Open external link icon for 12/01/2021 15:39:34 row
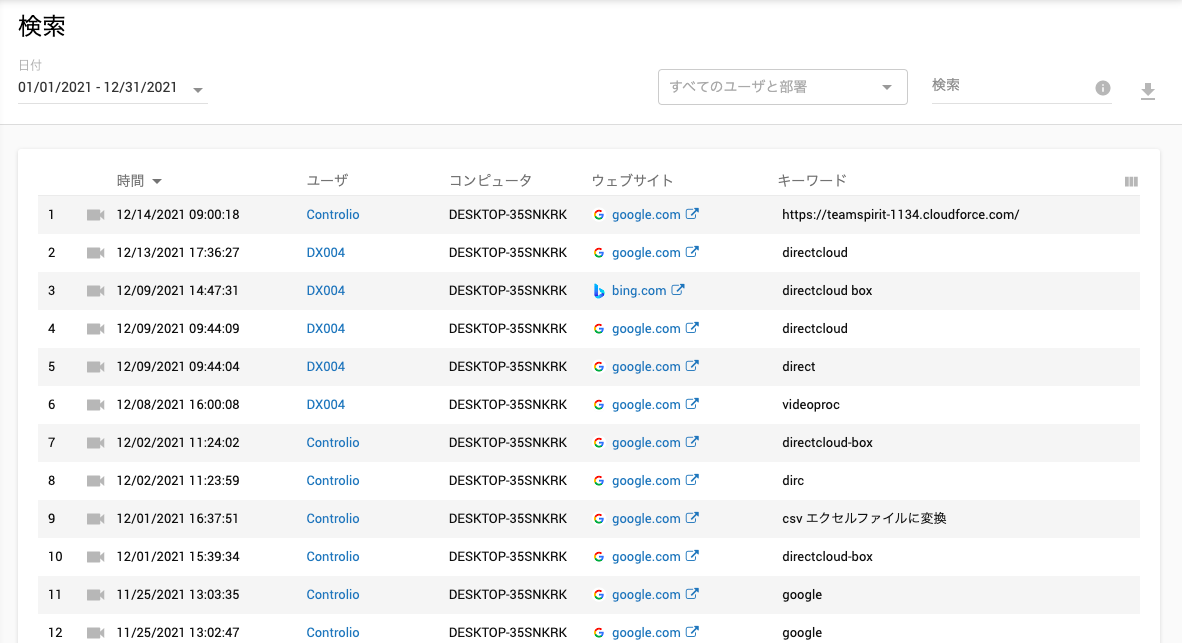The width and height of the screenshot is (1182, 643). pyautogui.click(x=692, y=556)
